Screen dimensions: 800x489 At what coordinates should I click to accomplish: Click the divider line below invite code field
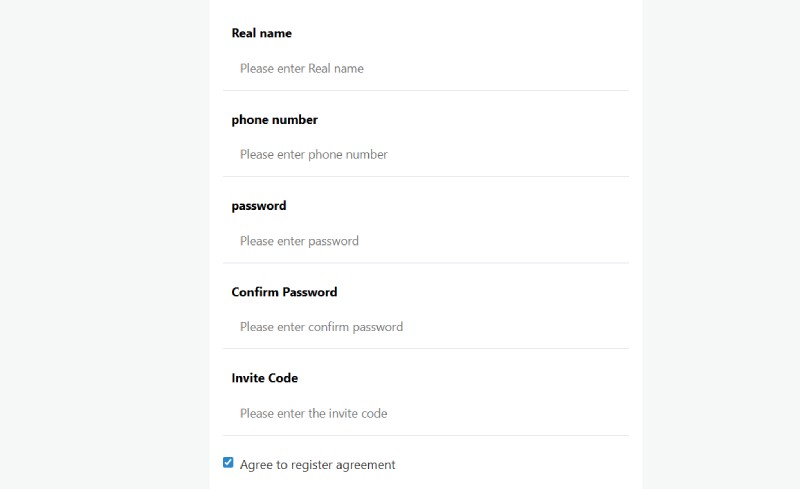[426, 435]
